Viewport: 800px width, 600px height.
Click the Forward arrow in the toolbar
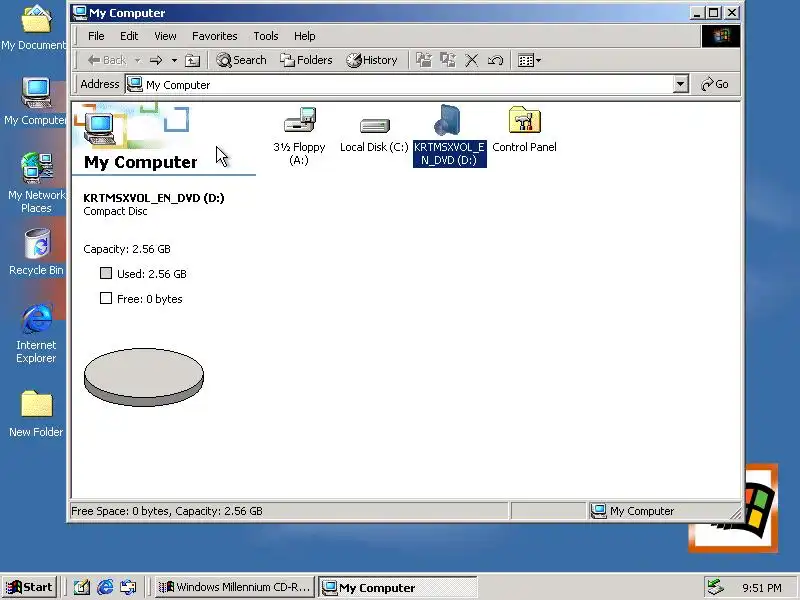pos(156,60)
